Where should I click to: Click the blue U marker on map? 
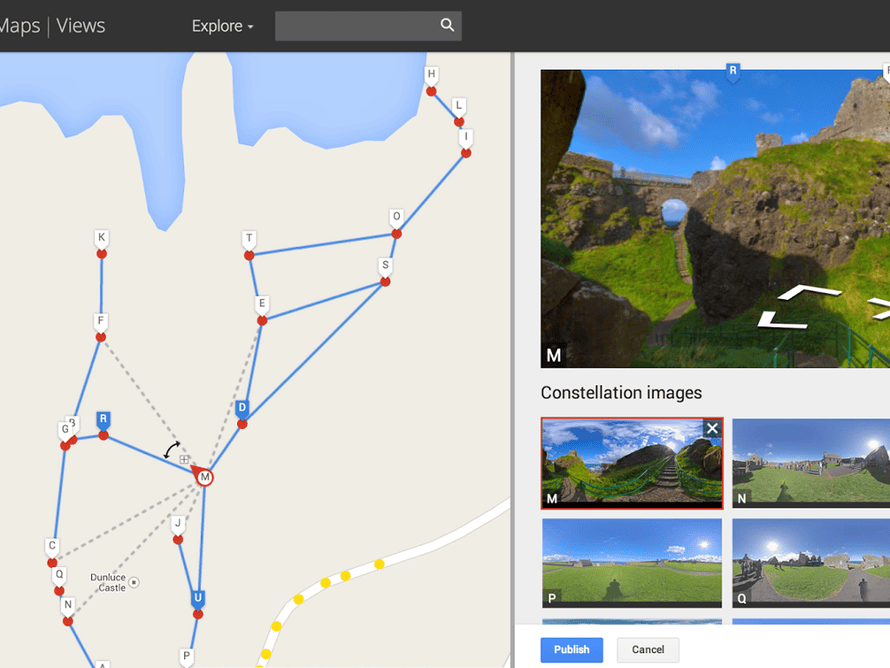coord(198,599)
